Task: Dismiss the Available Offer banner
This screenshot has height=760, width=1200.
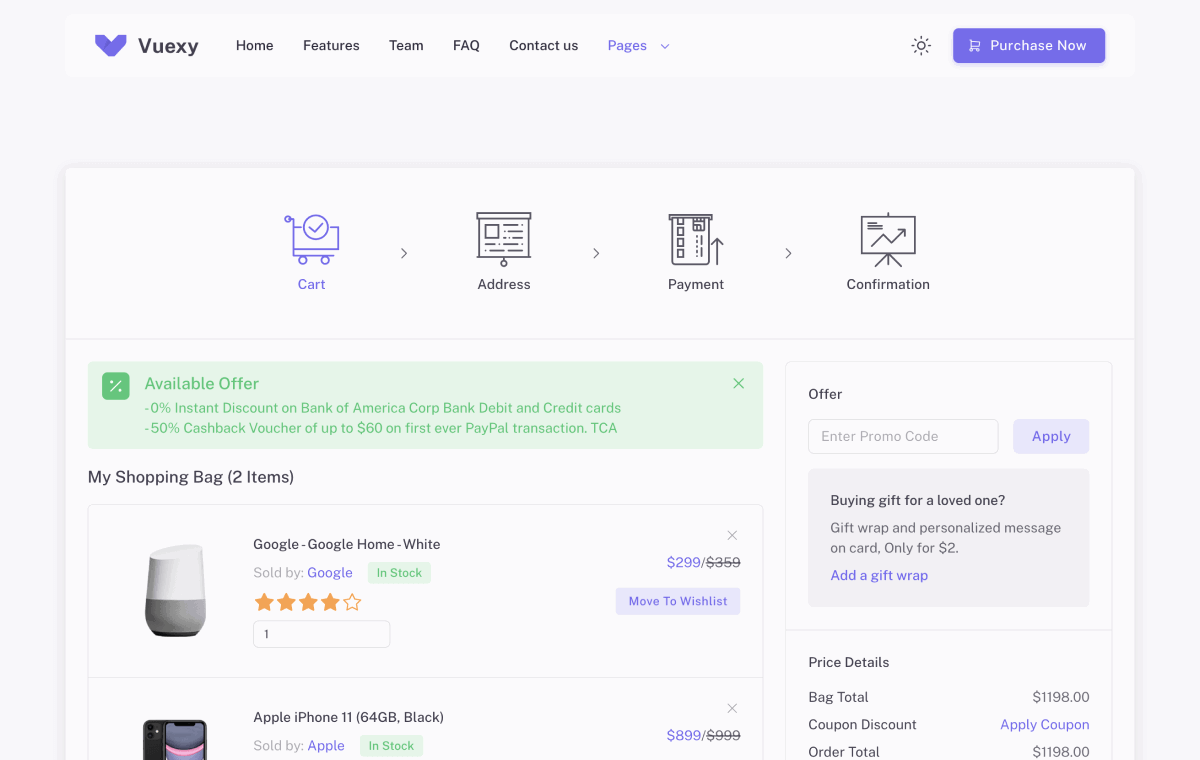Action: click(738, 383)
